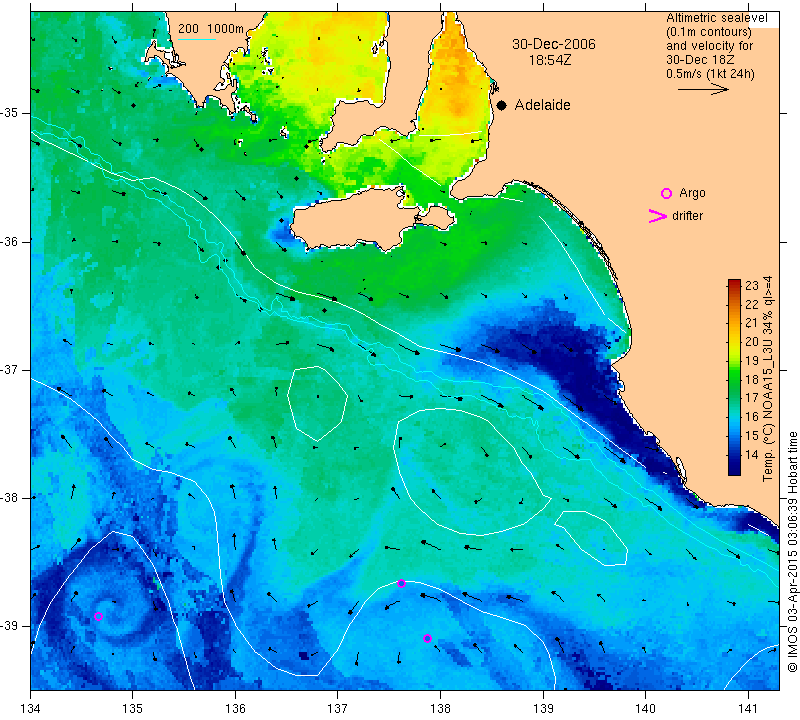The image size is (800, 720).
Task: Click the 0.5m/s velocity scale arrow
Action: tap(703, 89)
